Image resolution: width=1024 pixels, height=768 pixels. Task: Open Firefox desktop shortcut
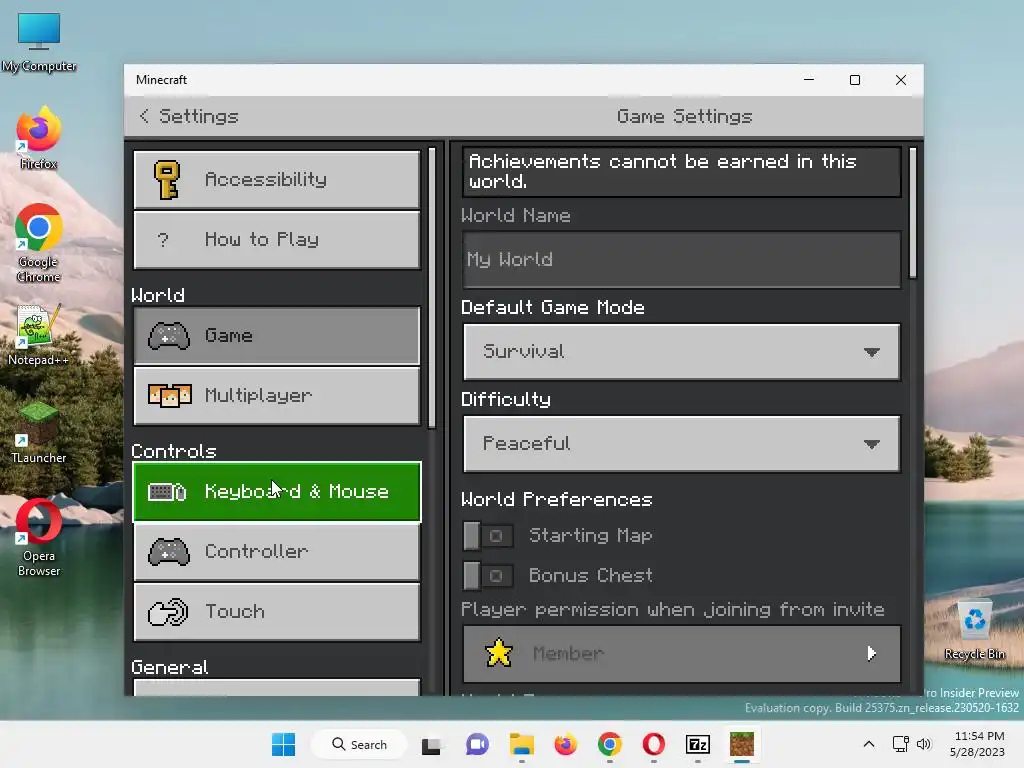pos(39,138)
